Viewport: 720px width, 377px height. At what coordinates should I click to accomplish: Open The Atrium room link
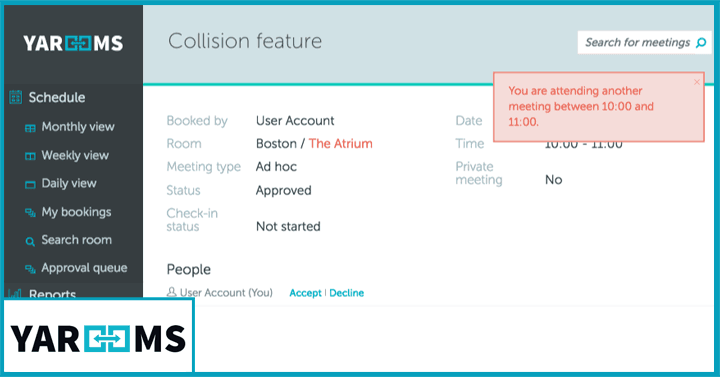tap(341, 144)
